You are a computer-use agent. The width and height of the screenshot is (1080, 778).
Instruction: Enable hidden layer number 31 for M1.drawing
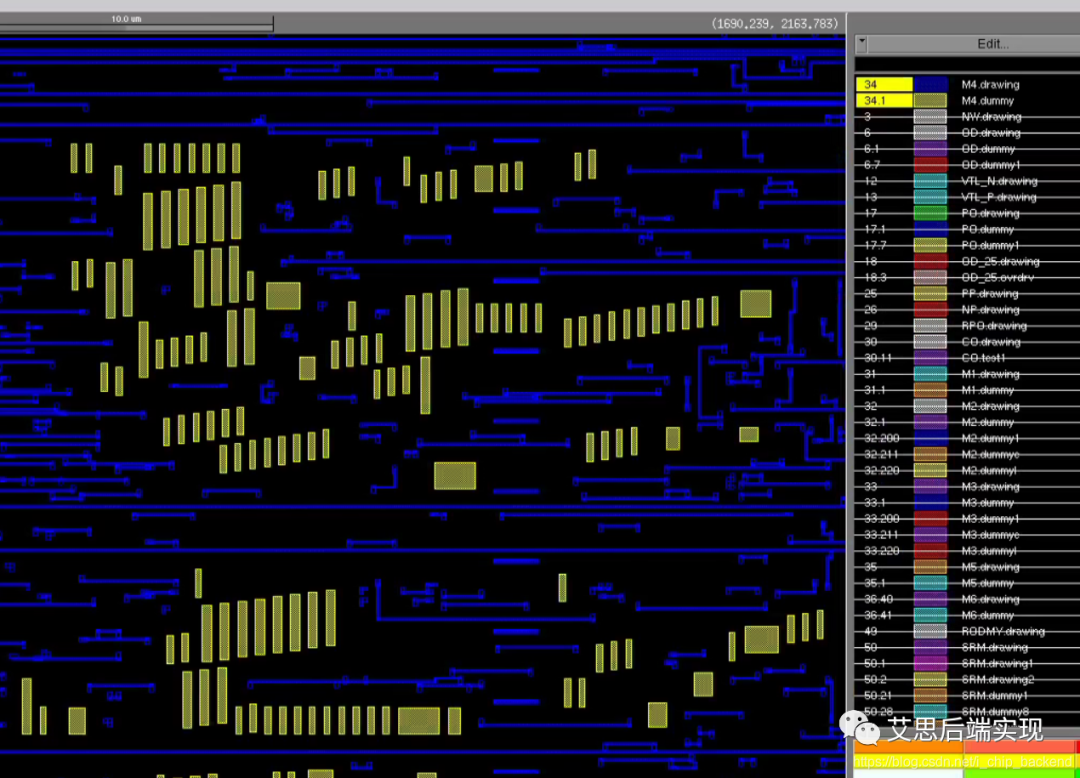coord(884,374)
